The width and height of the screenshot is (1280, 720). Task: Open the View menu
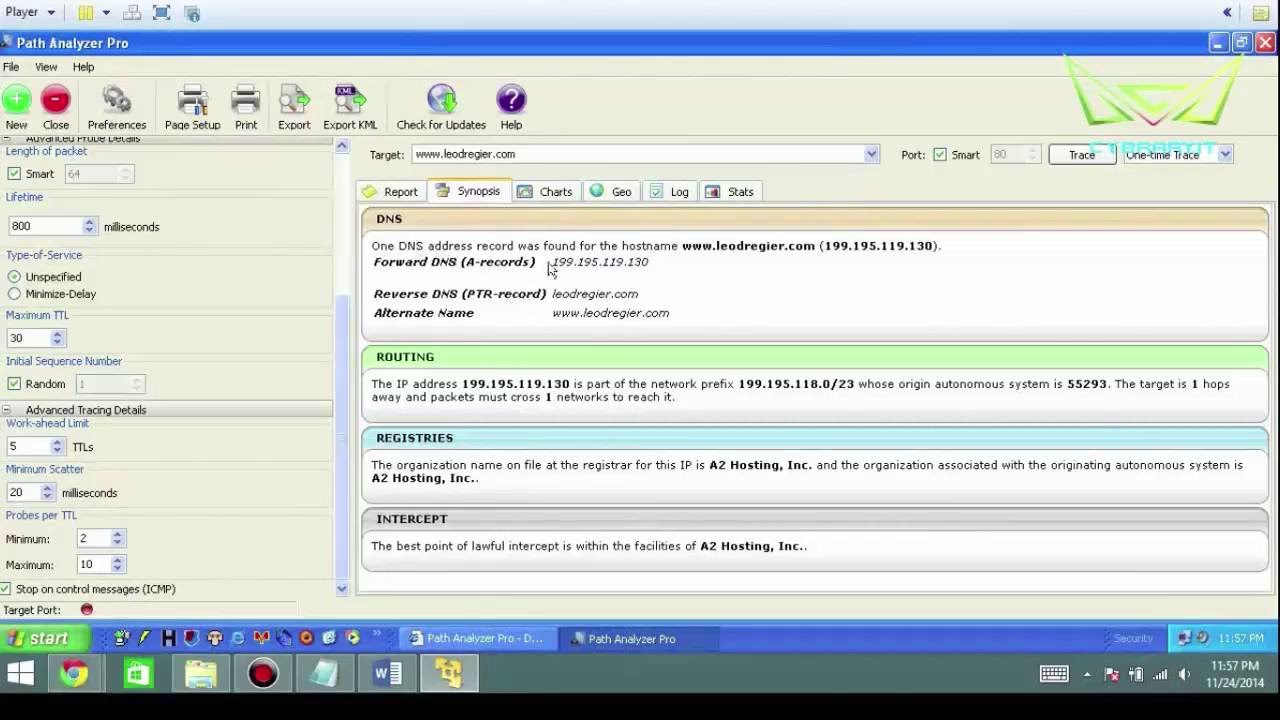(x=46, y=67)
